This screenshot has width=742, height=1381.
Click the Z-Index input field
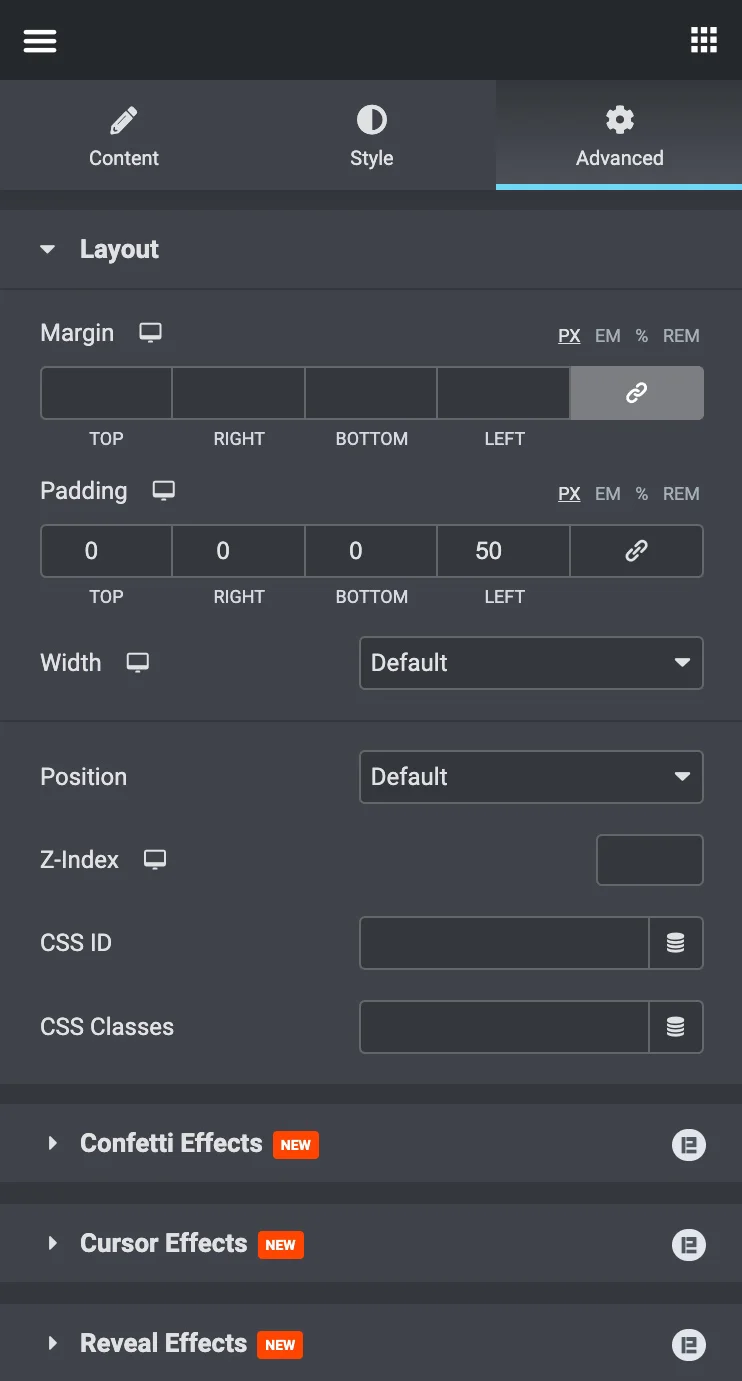(650, 860)
